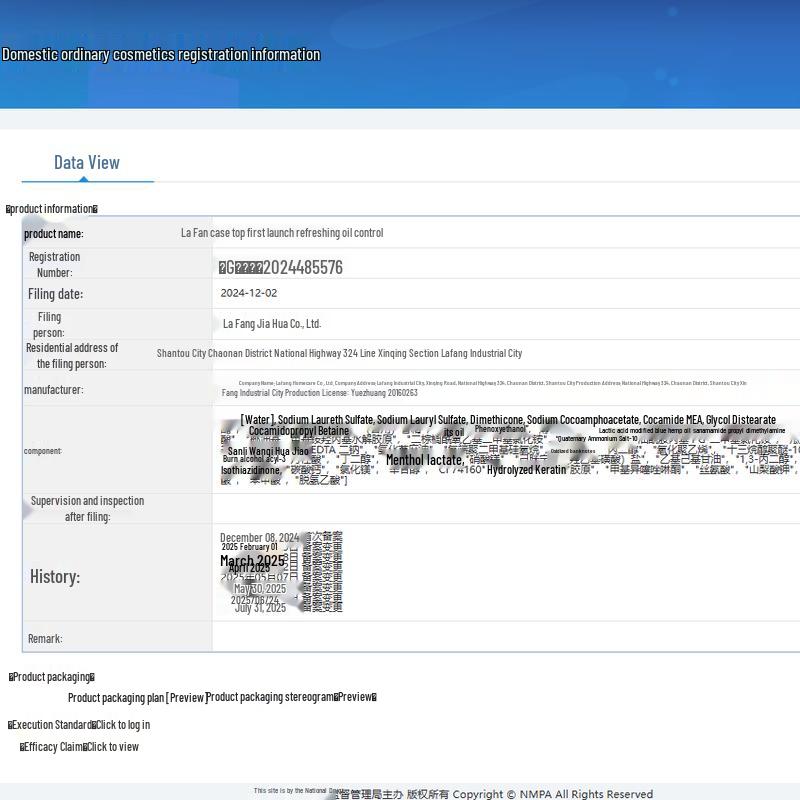Click the product information section header
The image size is (800, 800).
point(52,209)
